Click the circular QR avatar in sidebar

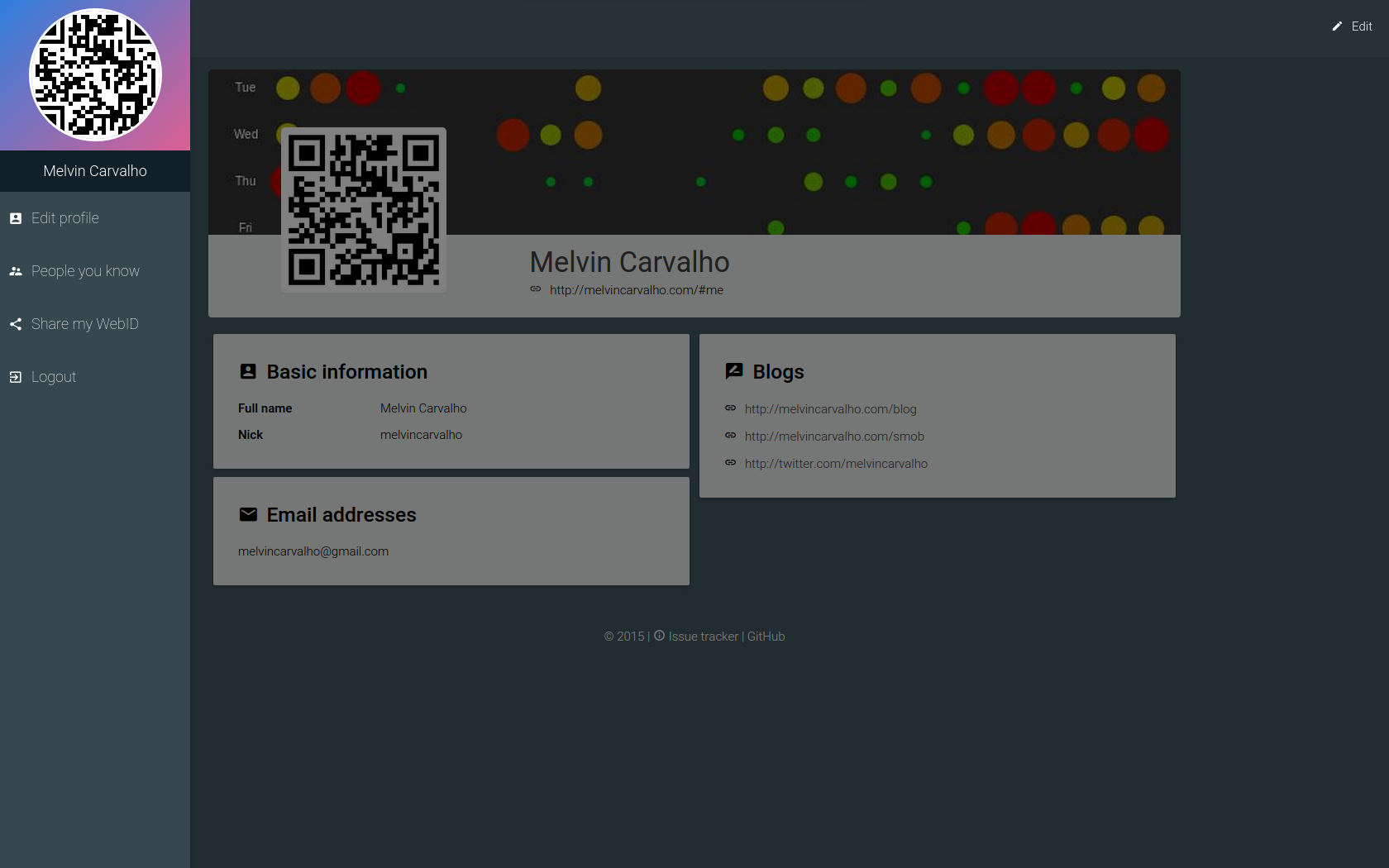95,75
